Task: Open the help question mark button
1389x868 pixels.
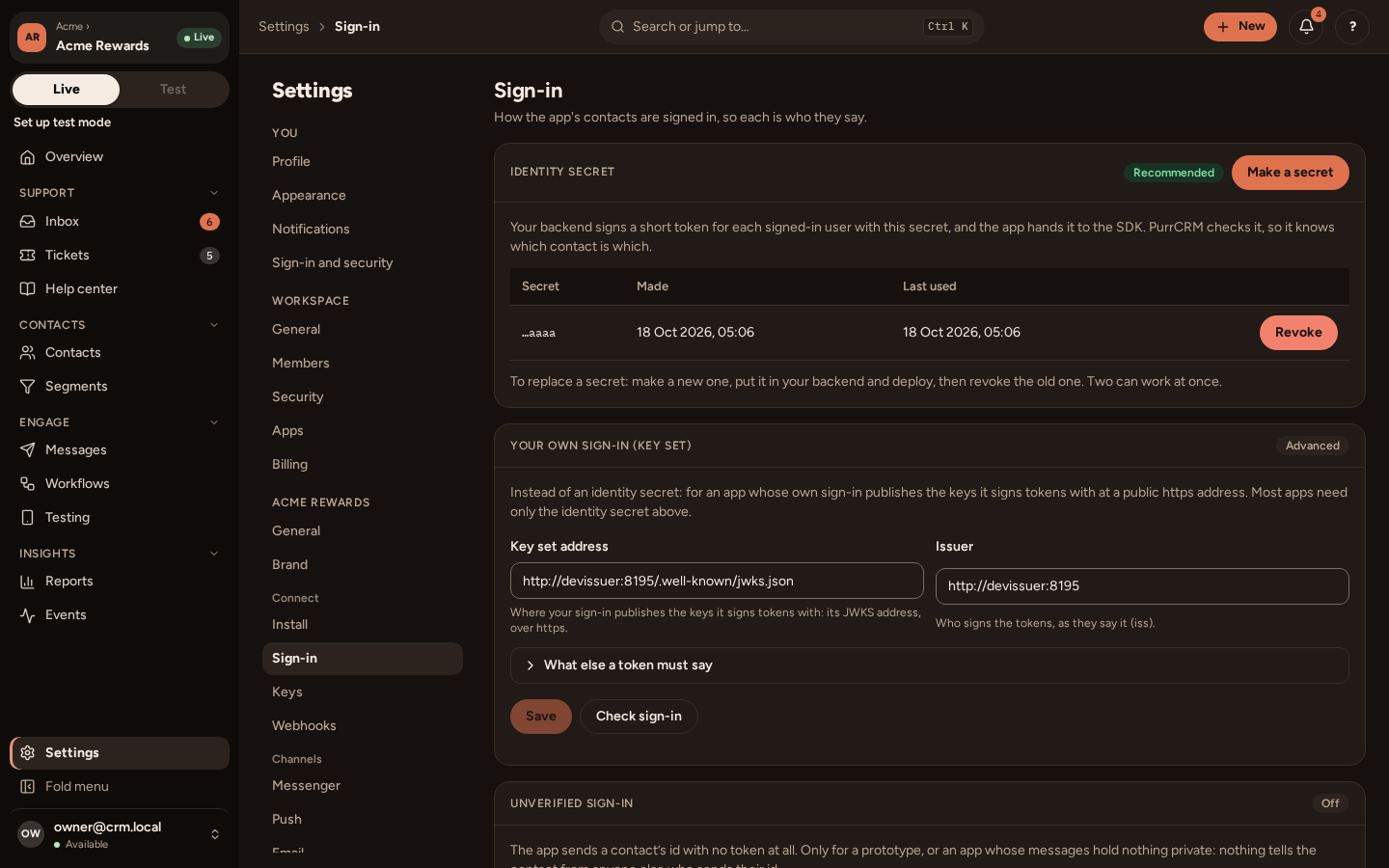Action: click(x=1352, y=27)
